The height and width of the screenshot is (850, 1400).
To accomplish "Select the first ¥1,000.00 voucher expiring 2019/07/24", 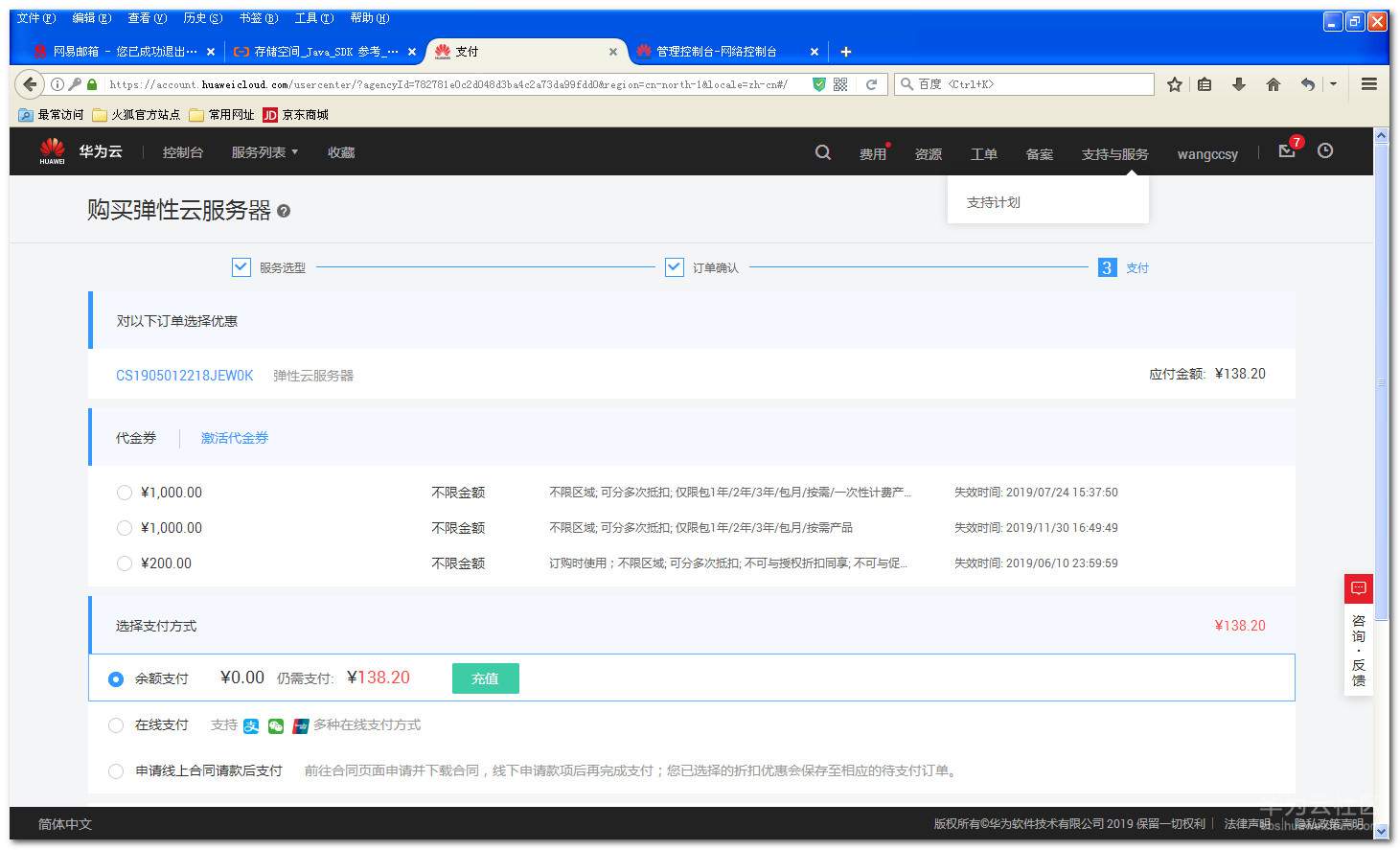I will (124, 493).
